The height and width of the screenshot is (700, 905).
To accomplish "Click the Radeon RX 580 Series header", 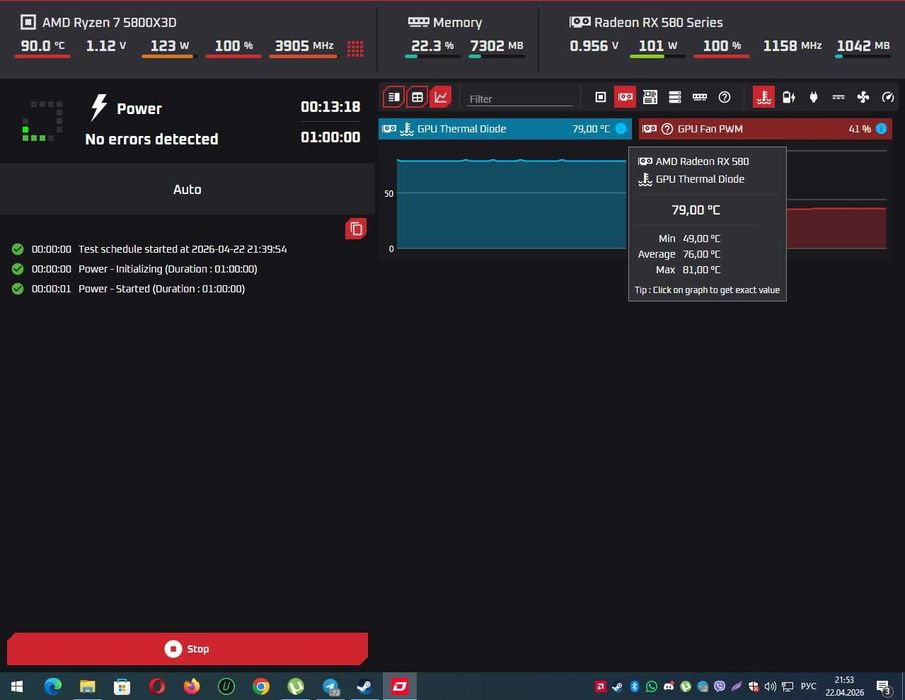I will tap(646, 22).
